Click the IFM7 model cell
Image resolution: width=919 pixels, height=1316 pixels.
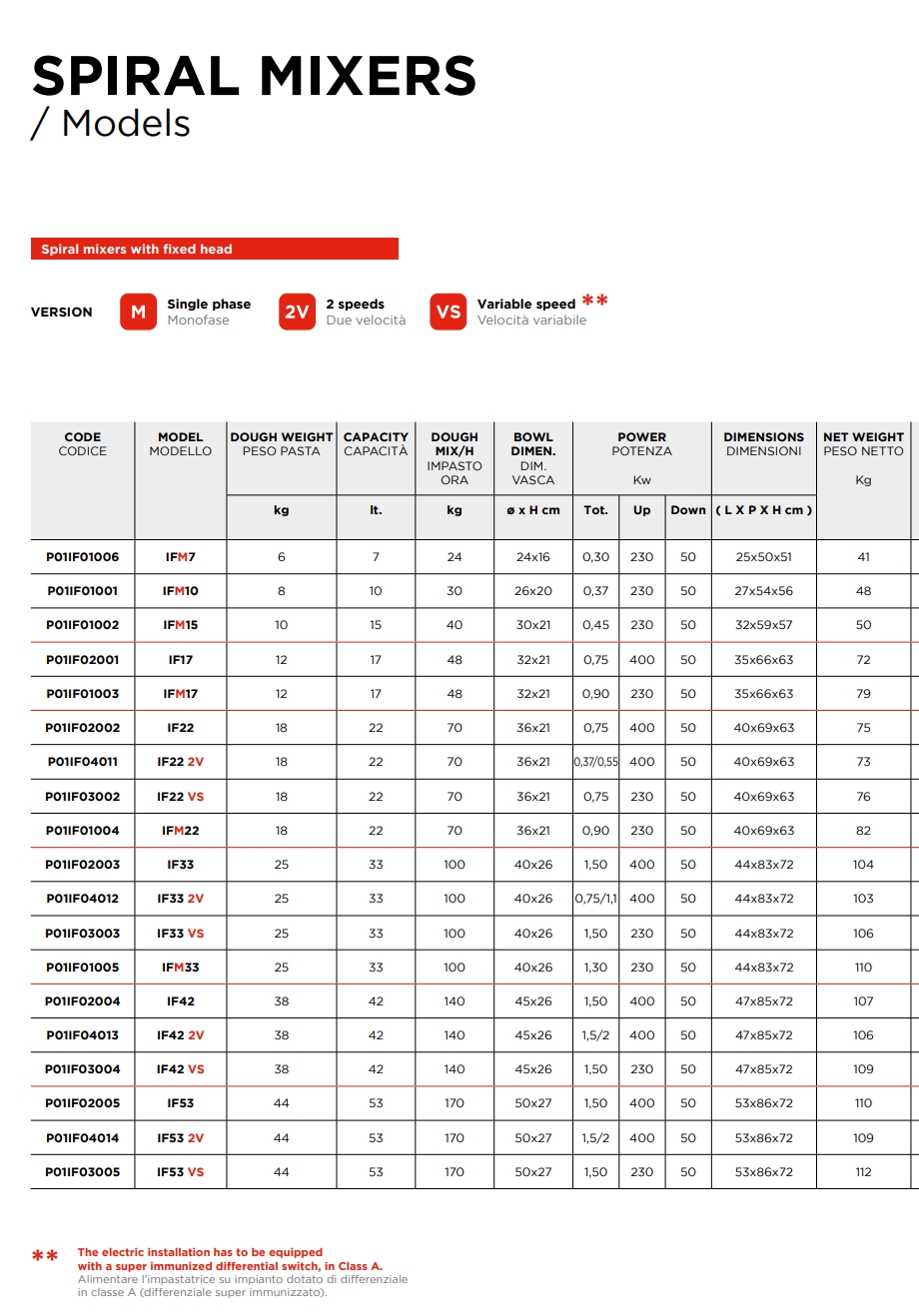(x=181, y=557)
